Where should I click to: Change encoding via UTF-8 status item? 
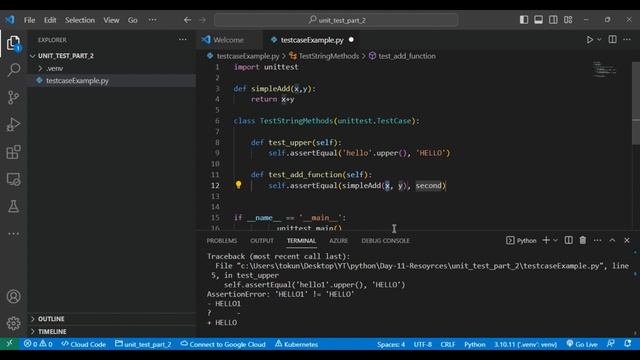[422, 344]
